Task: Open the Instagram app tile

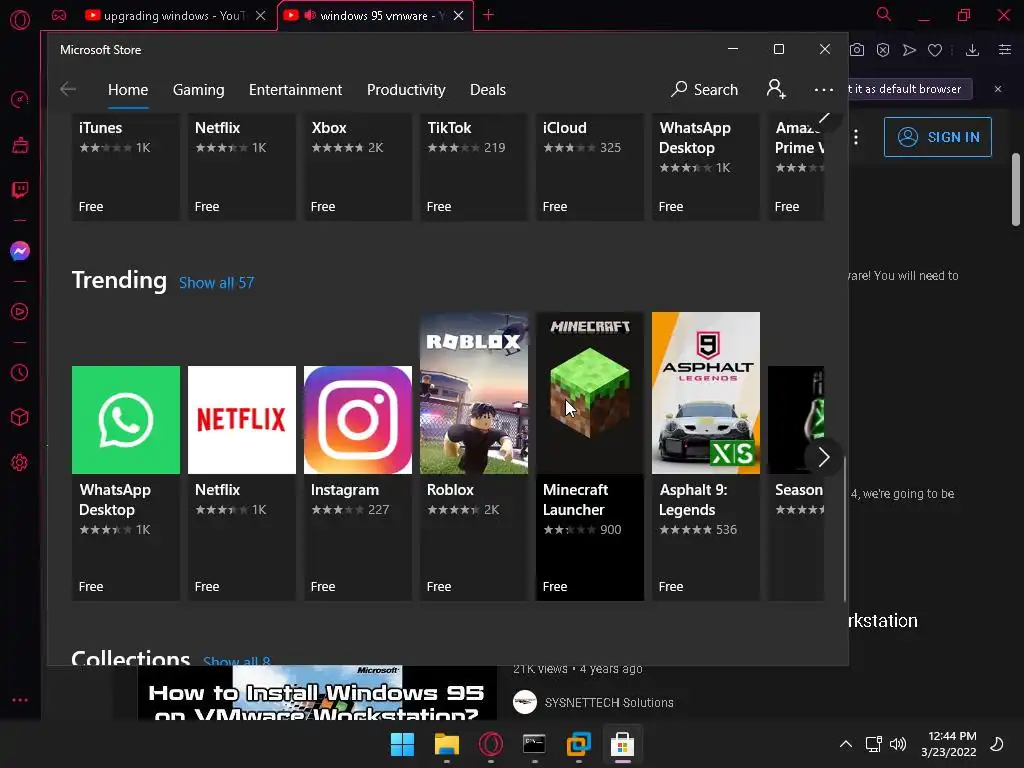Action: pos(358,483)
